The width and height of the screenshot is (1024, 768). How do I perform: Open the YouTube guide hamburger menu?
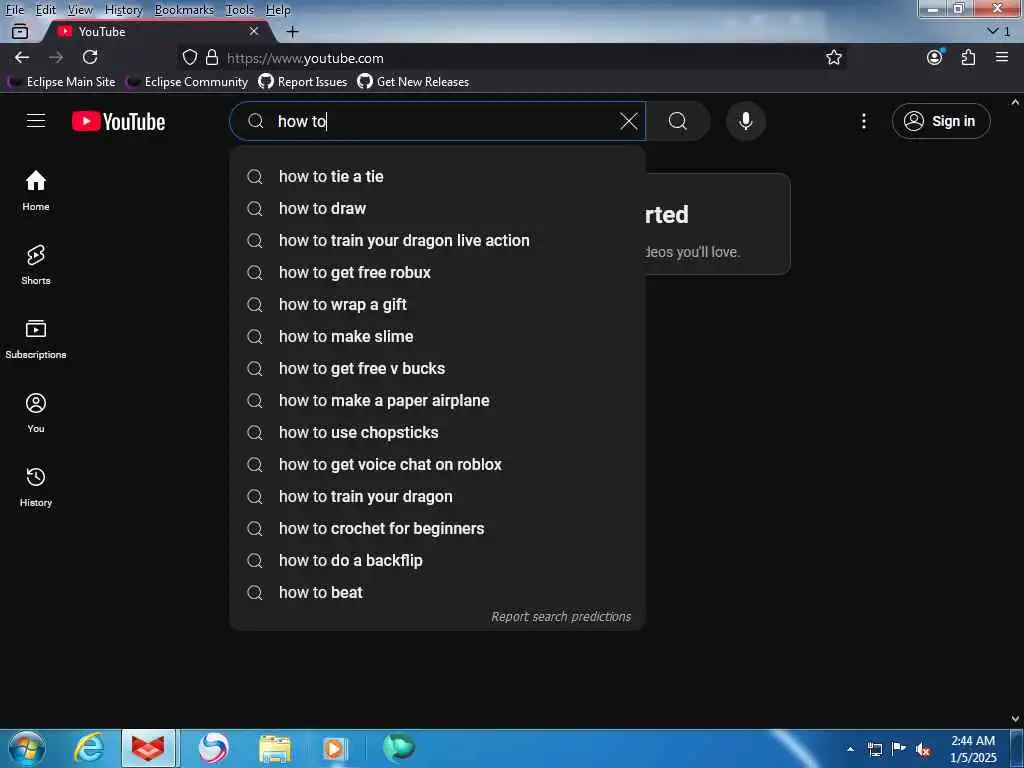click(36, 121)
